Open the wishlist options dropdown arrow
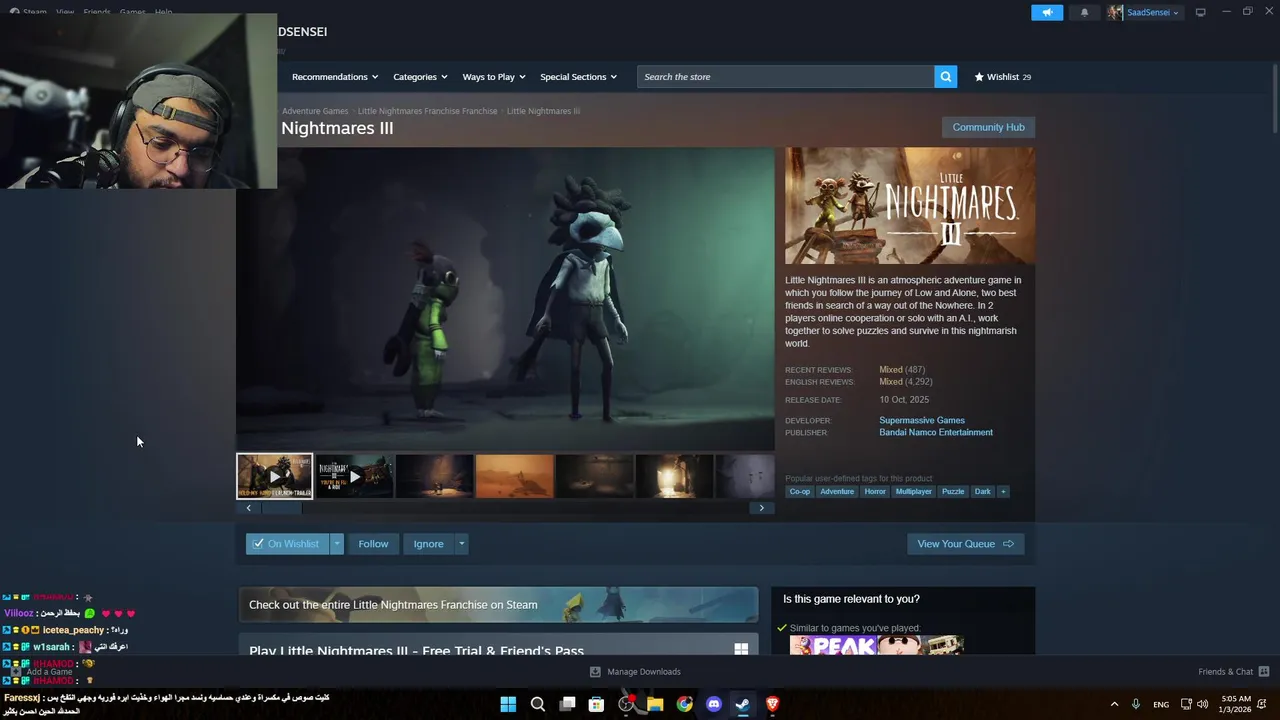1280x720 pixels. [337, 544]
